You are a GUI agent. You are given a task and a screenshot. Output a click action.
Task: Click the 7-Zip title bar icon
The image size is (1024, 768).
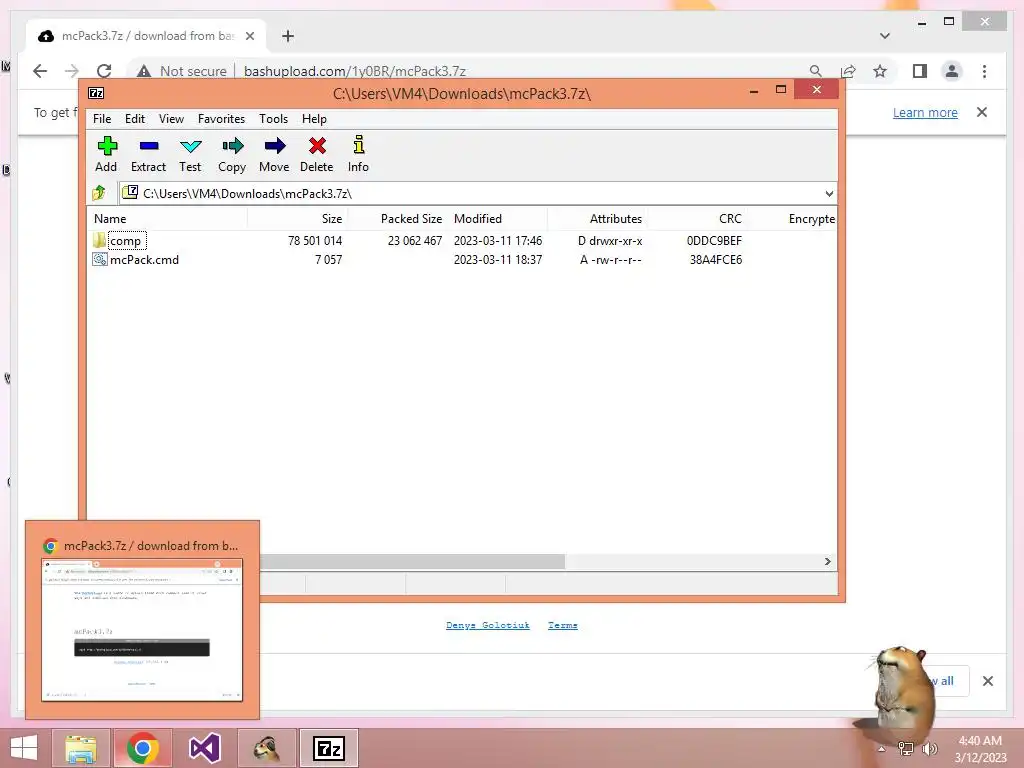pyautogui.click(x=96, y=93)
